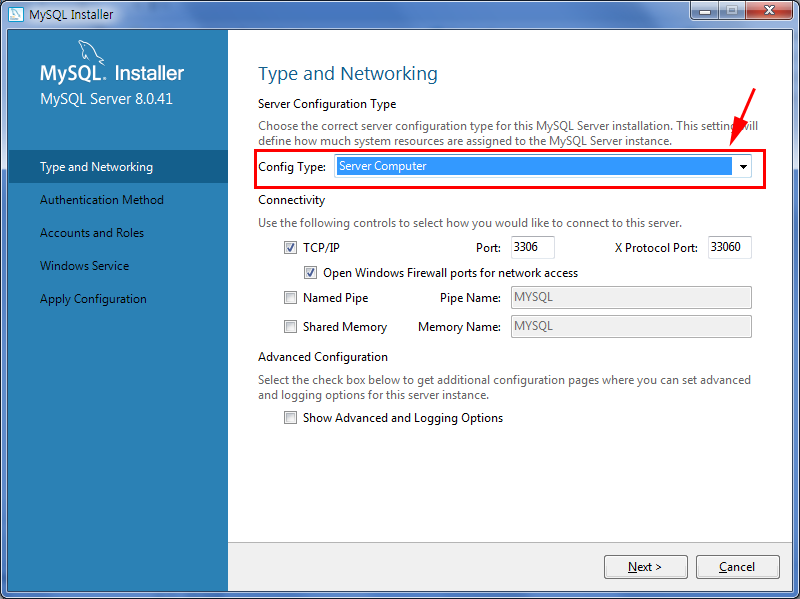Check Show Advanced and Logging Options
Screen dimensions: 800x599
pyautogui.click(x=290, y=418)
